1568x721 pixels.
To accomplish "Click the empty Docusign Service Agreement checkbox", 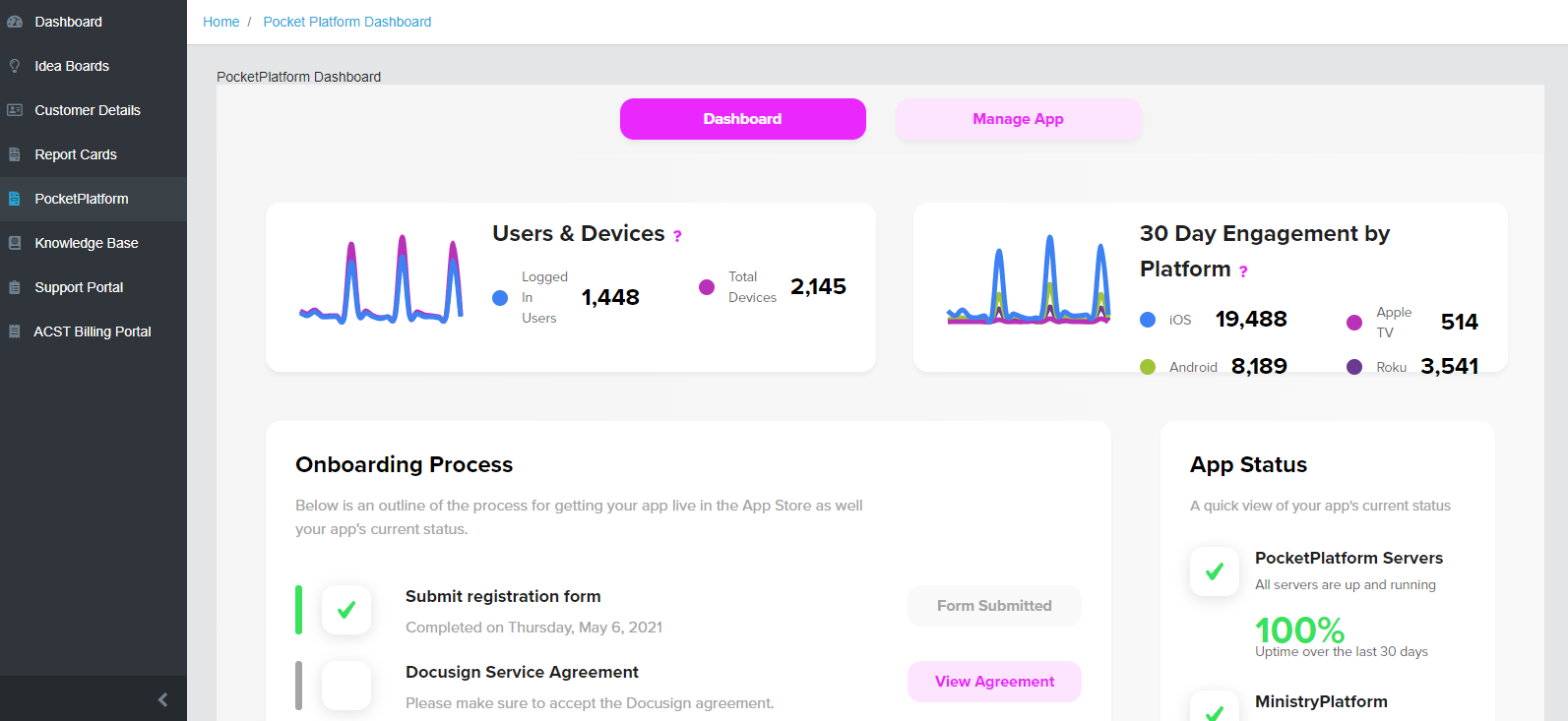I will pyautogui.click(x=346, y=686).
